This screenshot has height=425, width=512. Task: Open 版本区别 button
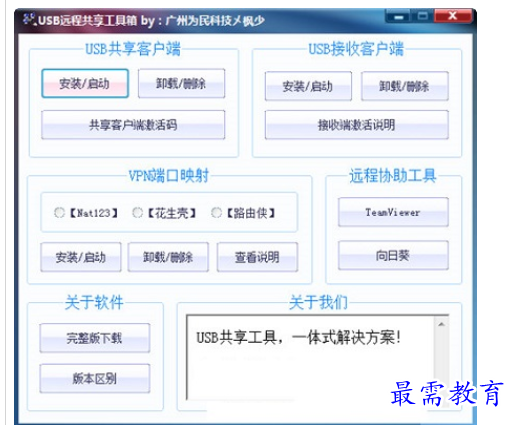[x=95, y=378]
